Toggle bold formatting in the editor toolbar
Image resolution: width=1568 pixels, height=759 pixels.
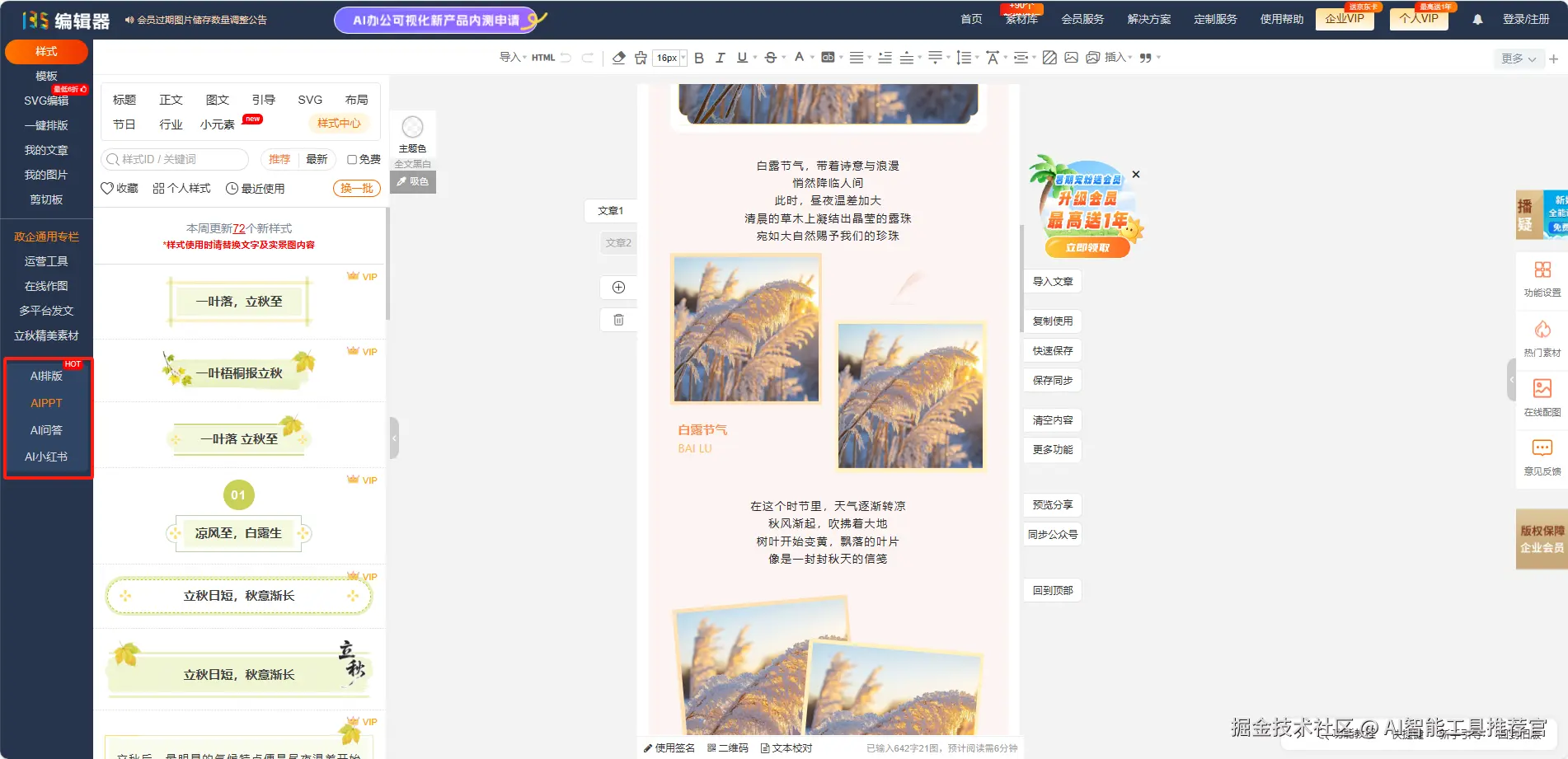698,58
